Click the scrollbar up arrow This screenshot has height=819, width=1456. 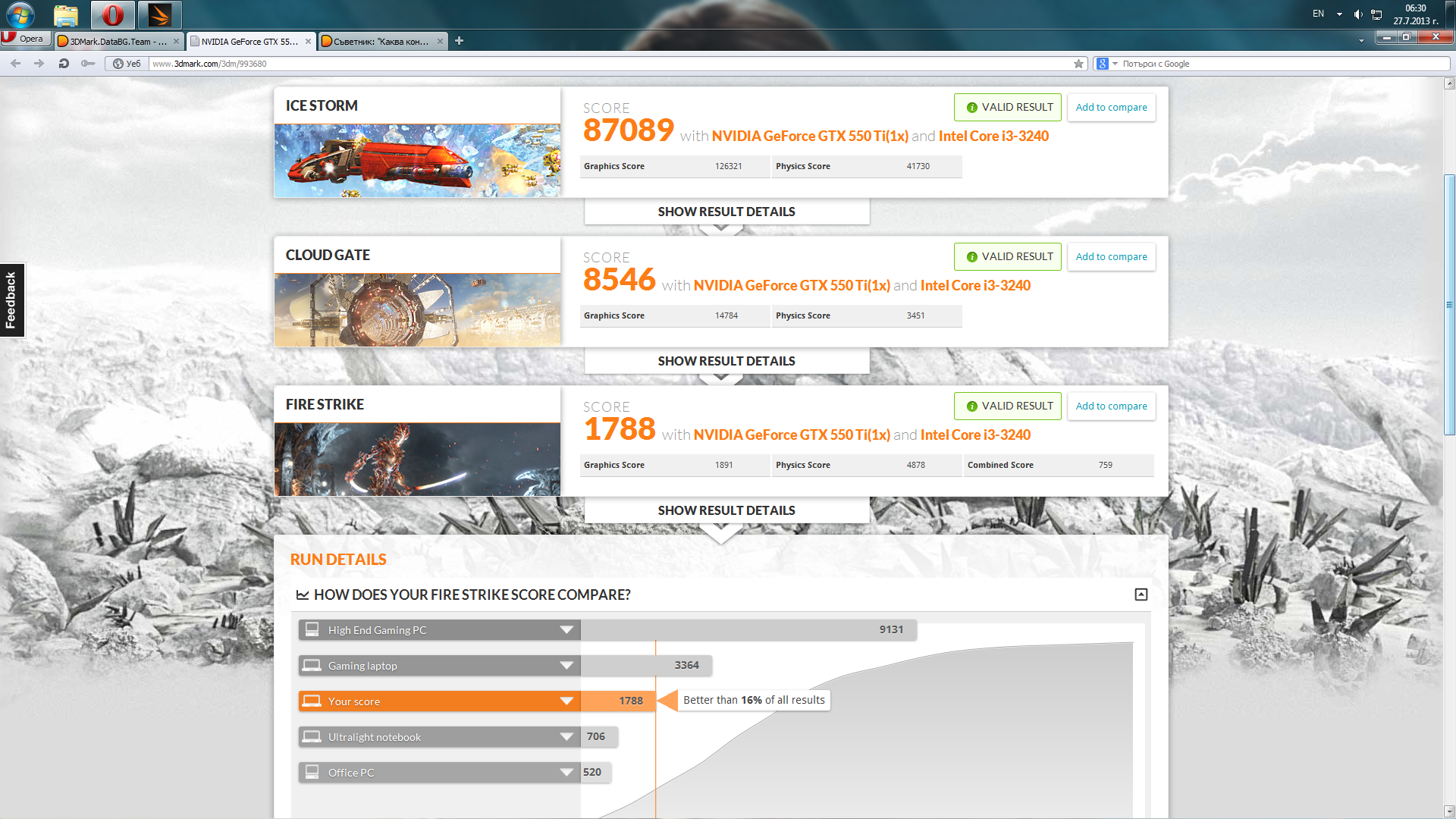tap(1449, 83)
